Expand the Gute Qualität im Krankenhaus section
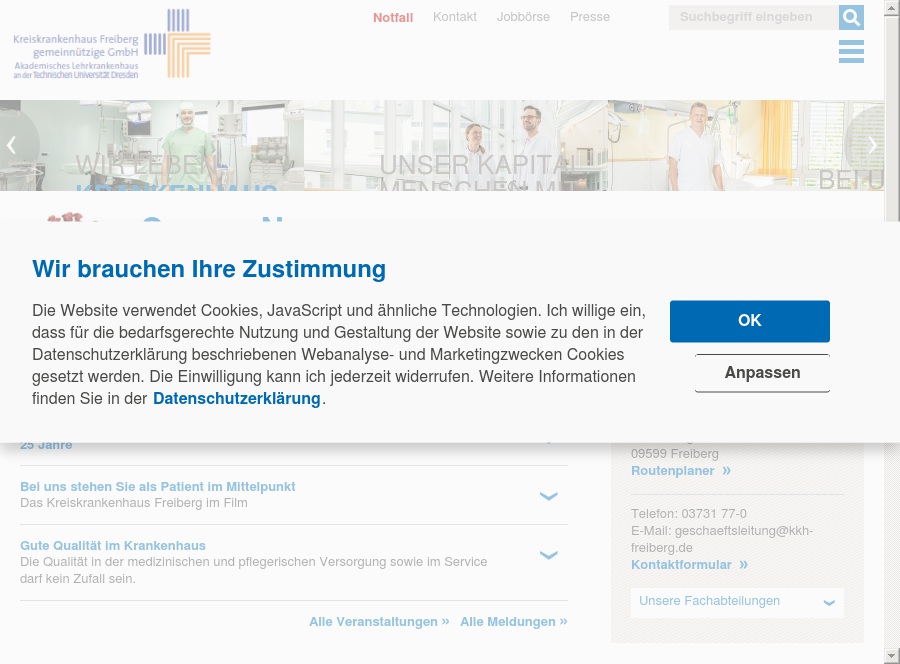 (x=548, y=555)
